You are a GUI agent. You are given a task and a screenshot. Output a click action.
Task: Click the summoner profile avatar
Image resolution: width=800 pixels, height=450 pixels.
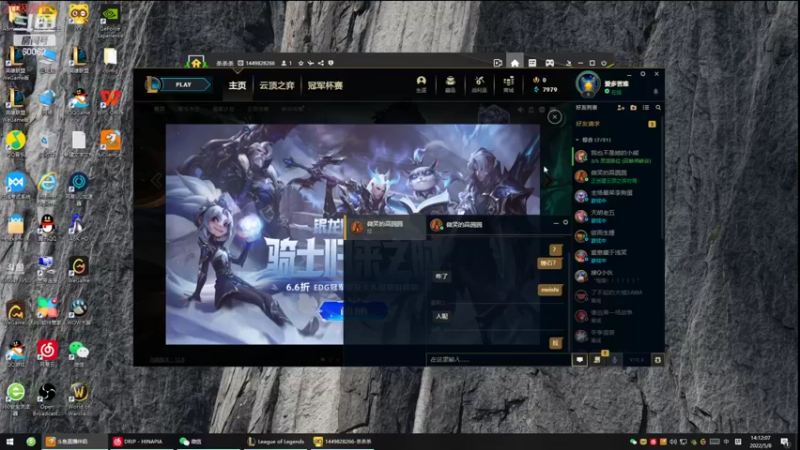(588, 85)
